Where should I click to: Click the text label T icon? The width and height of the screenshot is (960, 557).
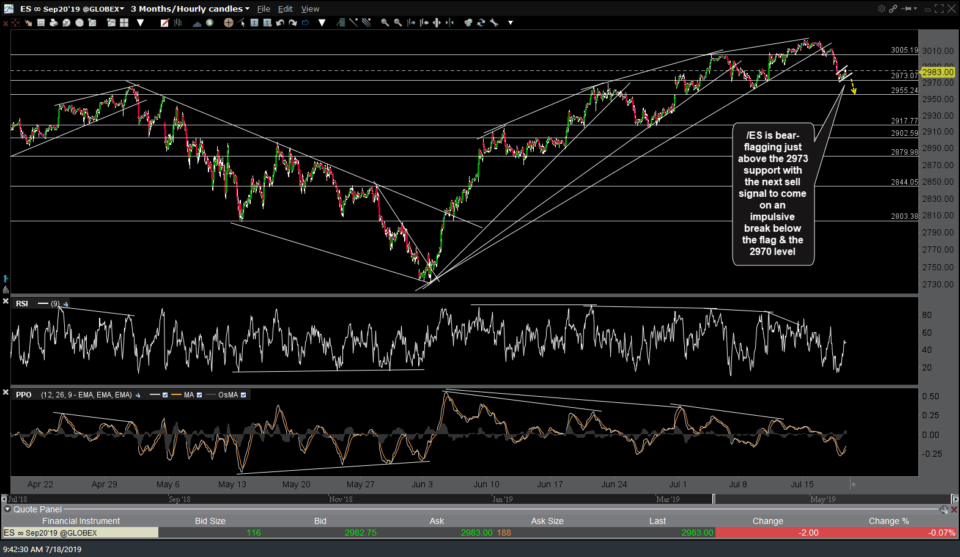(254, 23)
